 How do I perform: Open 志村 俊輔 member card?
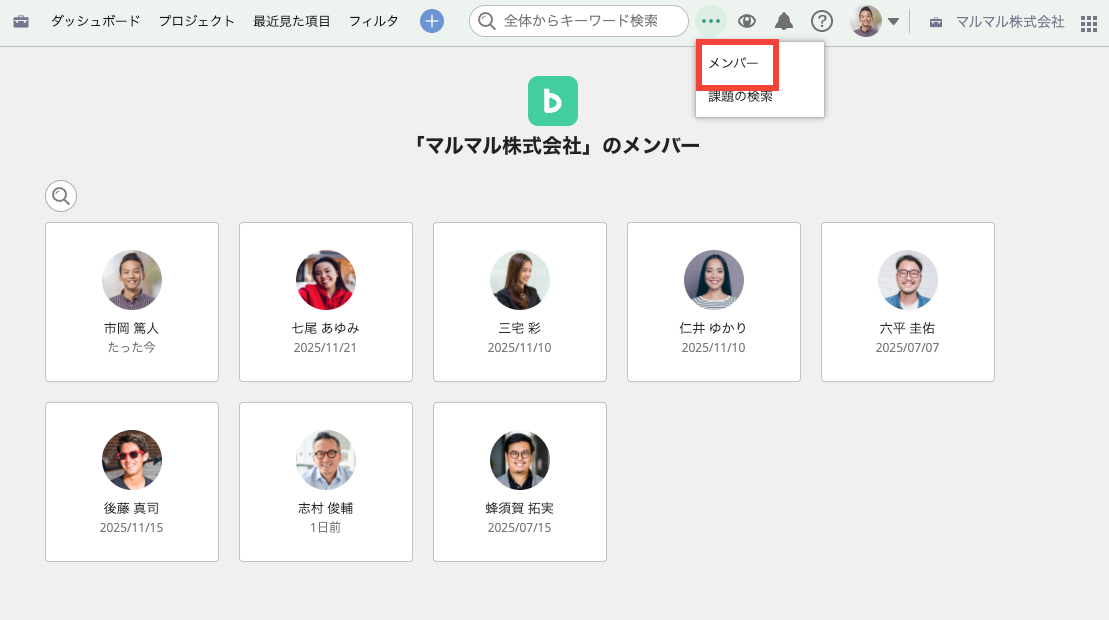click(325, 482)
